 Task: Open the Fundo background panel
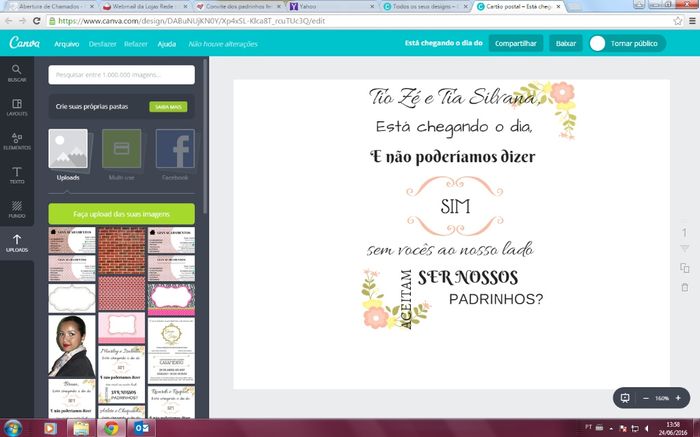point(17,209)
